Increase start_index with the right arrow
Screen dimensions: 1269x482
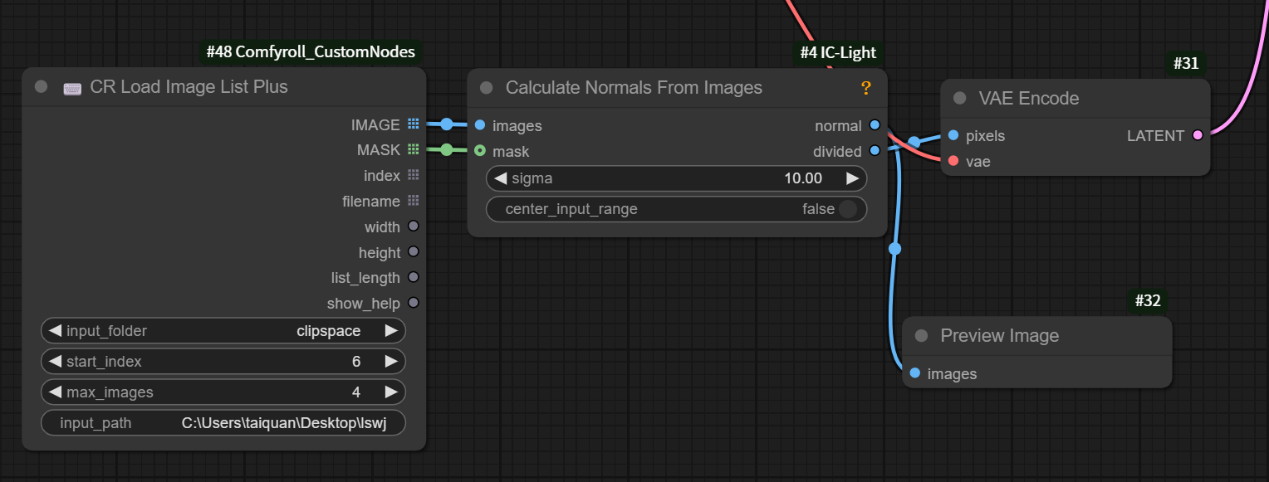[x=391, y=361]
